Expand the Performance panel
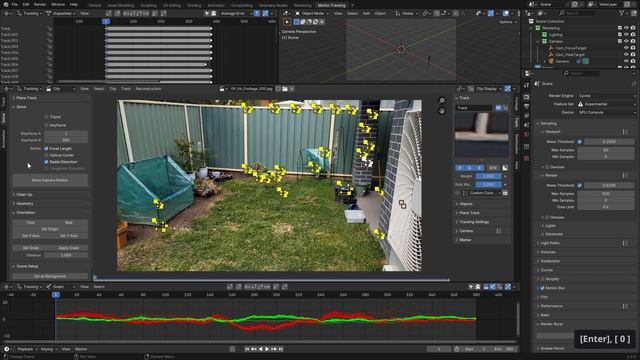 click(x=551, y=306)
